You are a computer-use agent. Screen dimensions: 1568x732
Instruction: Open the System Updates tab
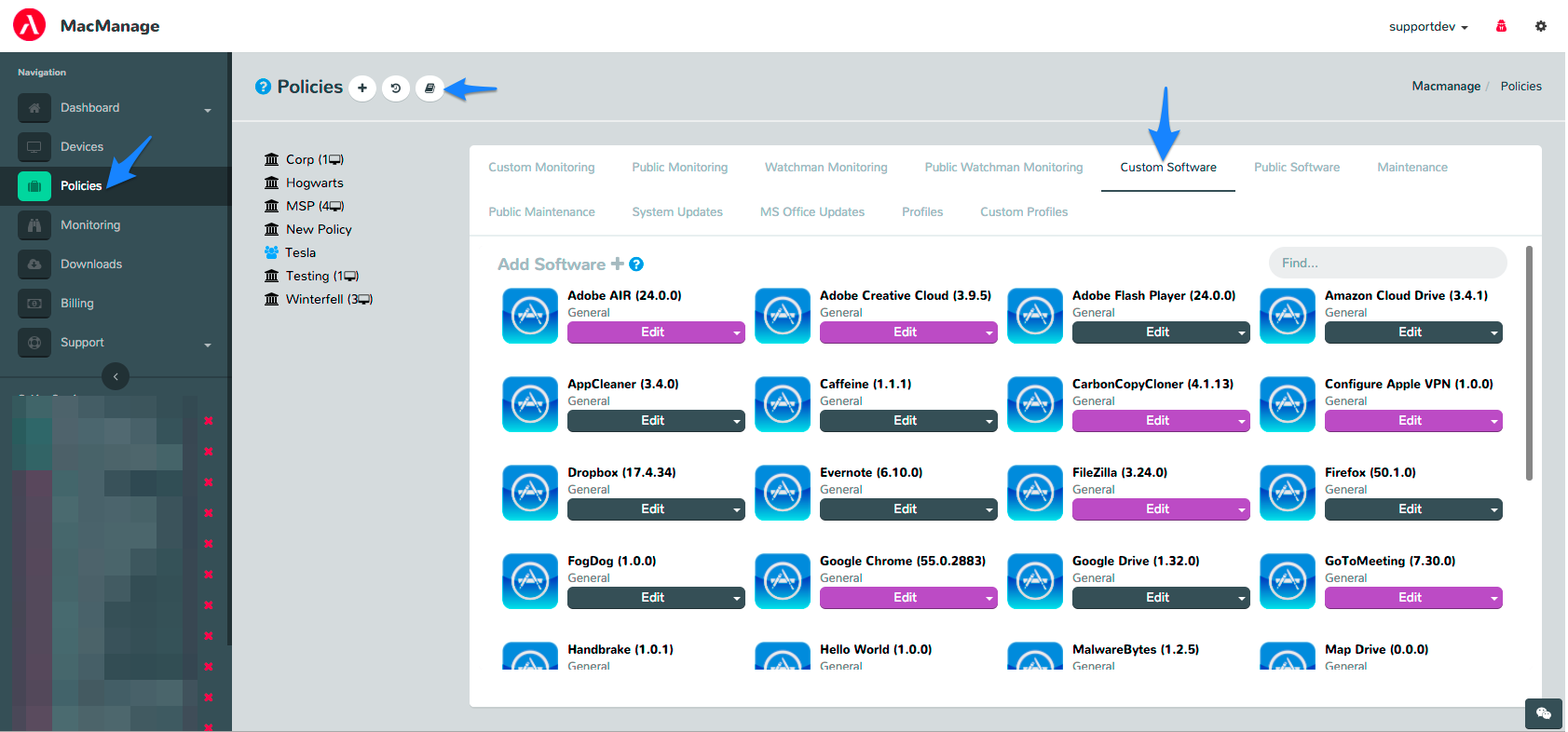pyautogui.click(x=677, y=212)
